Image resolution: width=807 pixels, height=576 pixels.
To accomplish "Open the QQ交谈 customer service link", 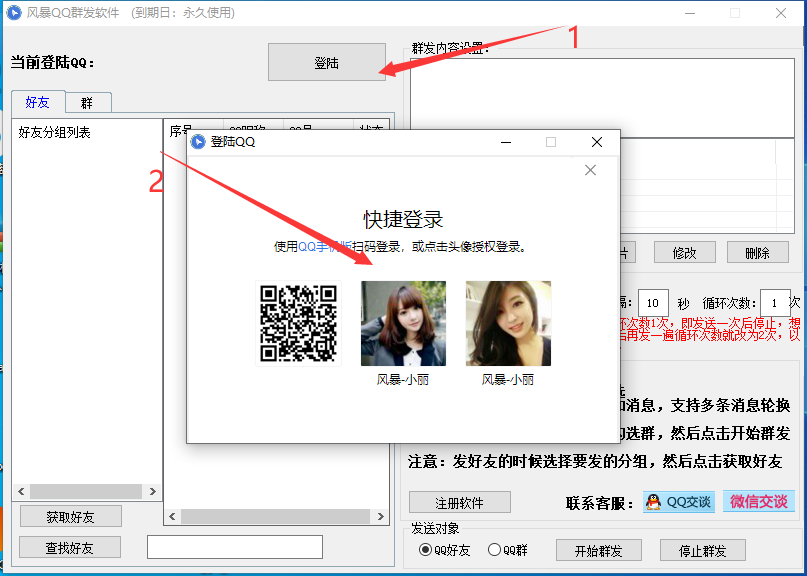I will point(679,502).
